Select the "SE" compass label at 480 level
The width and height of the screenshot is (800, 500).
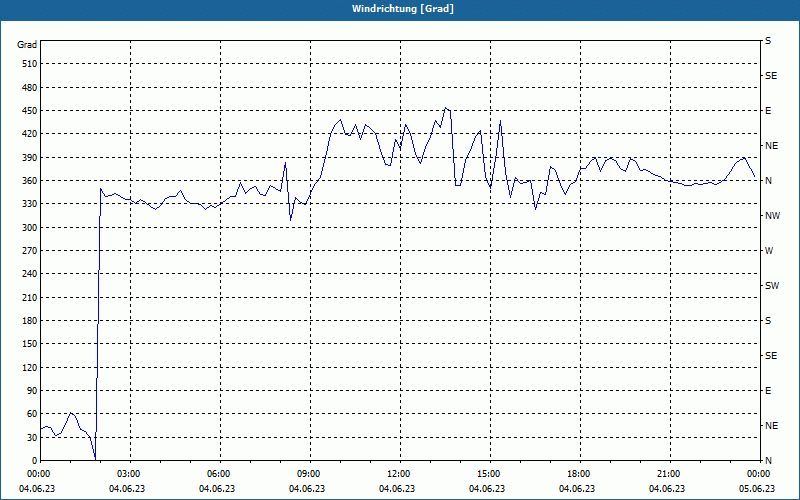tap(771, 76)
